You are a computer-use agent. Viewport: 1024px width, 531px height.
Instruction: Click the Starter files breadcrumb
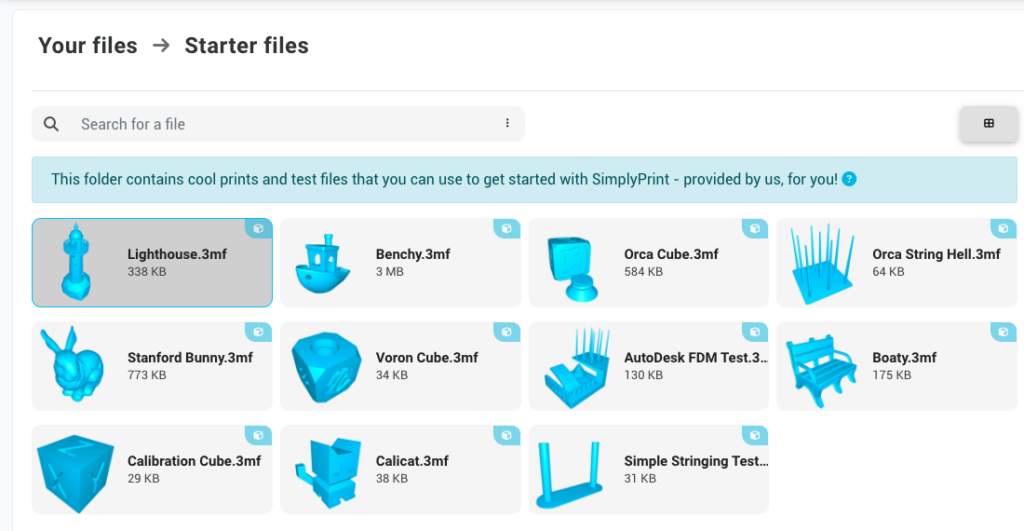[x=246, y=46]
